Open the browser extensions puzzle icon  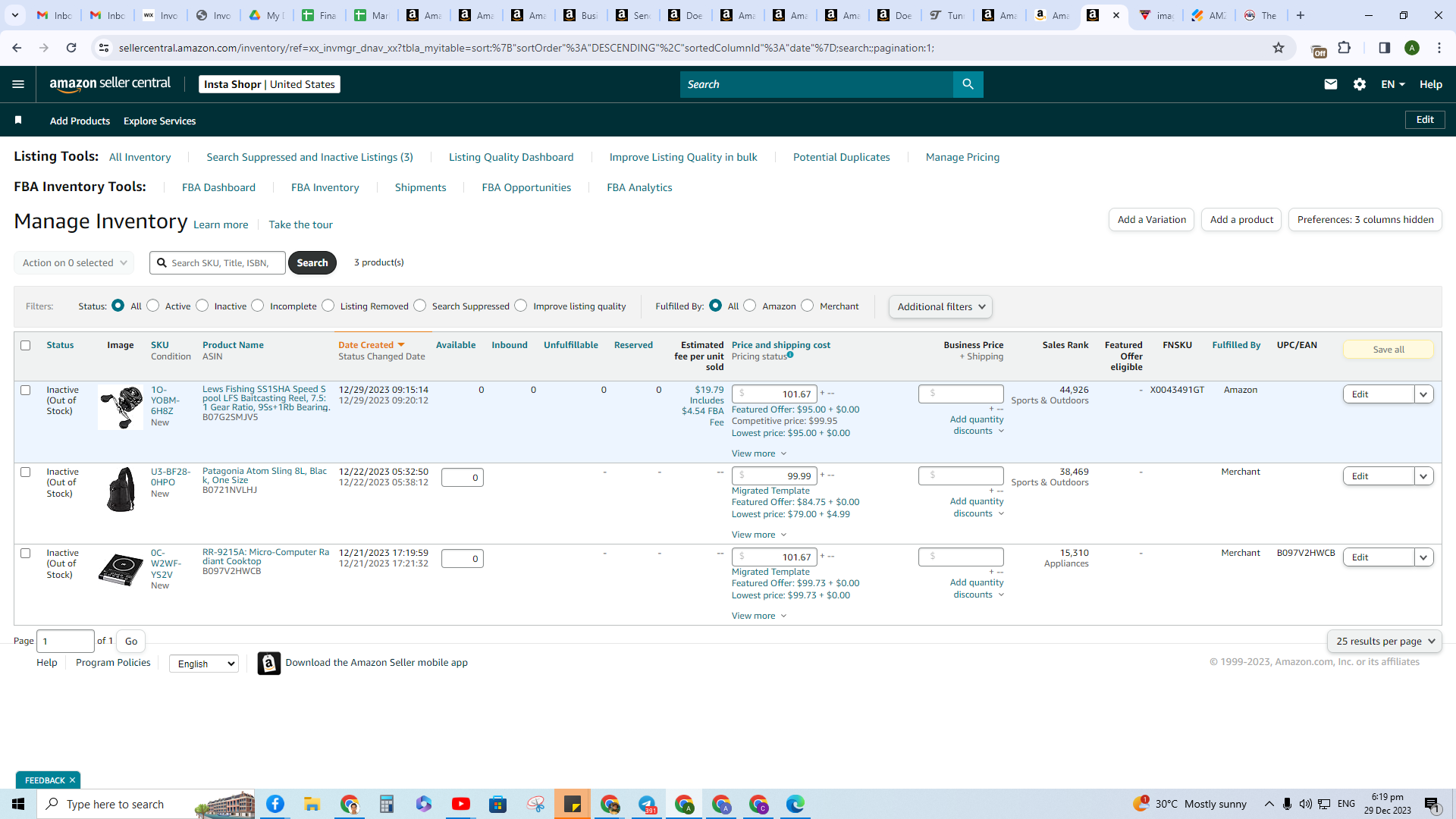click(1345, 48)
